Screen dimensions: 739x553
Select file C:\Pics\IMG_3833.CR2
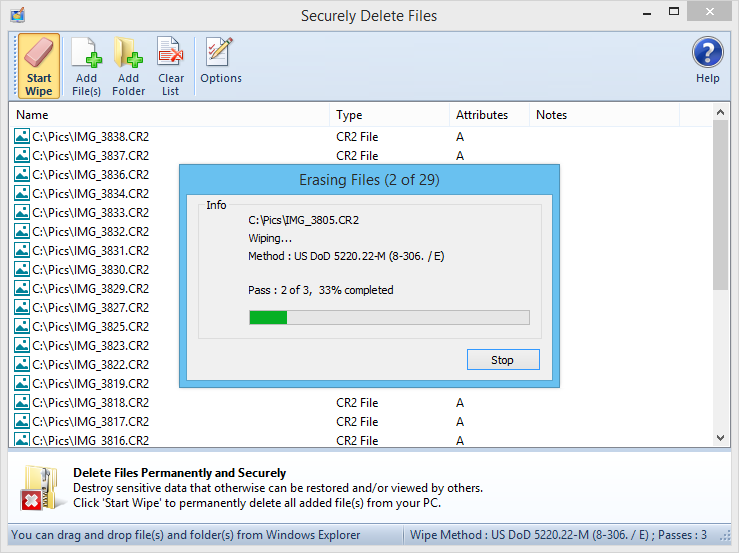tap(90, 213)
